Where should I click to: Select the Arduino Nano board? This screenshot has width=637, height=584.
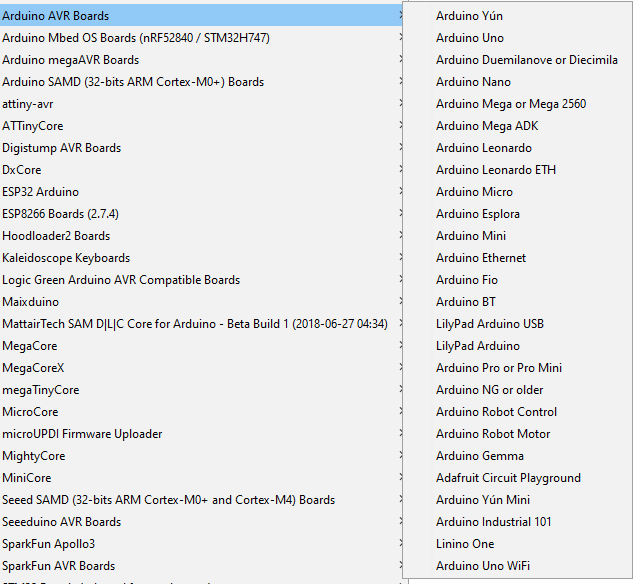coord(518,82)
